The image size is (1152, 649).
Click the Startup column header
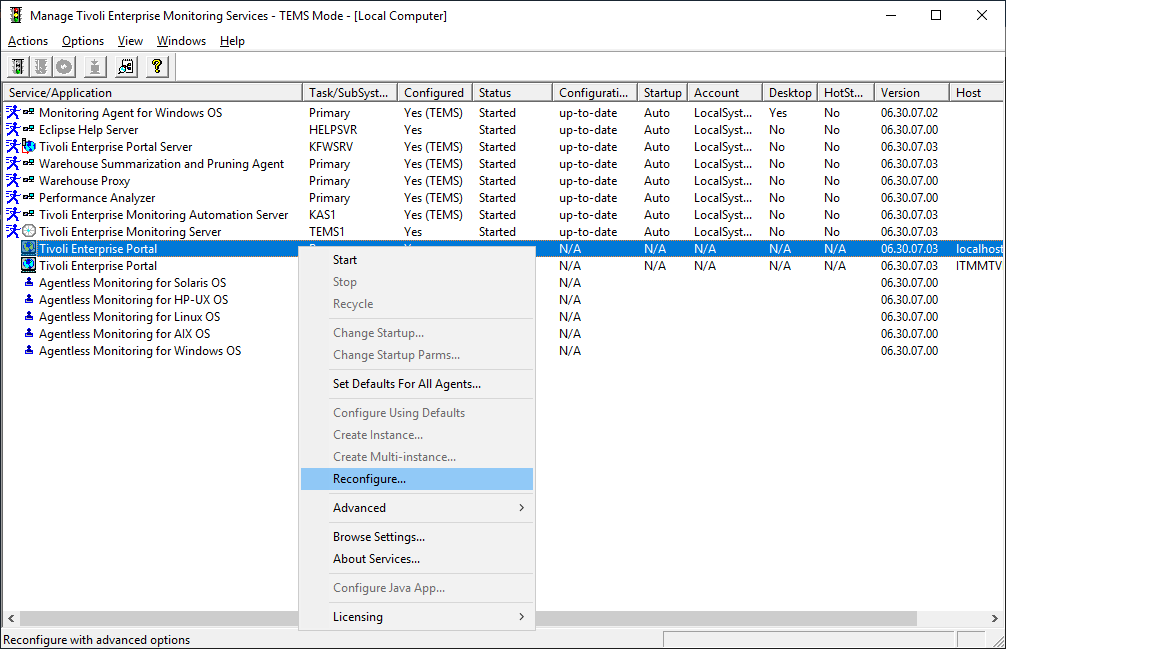(x=663, y=93)
